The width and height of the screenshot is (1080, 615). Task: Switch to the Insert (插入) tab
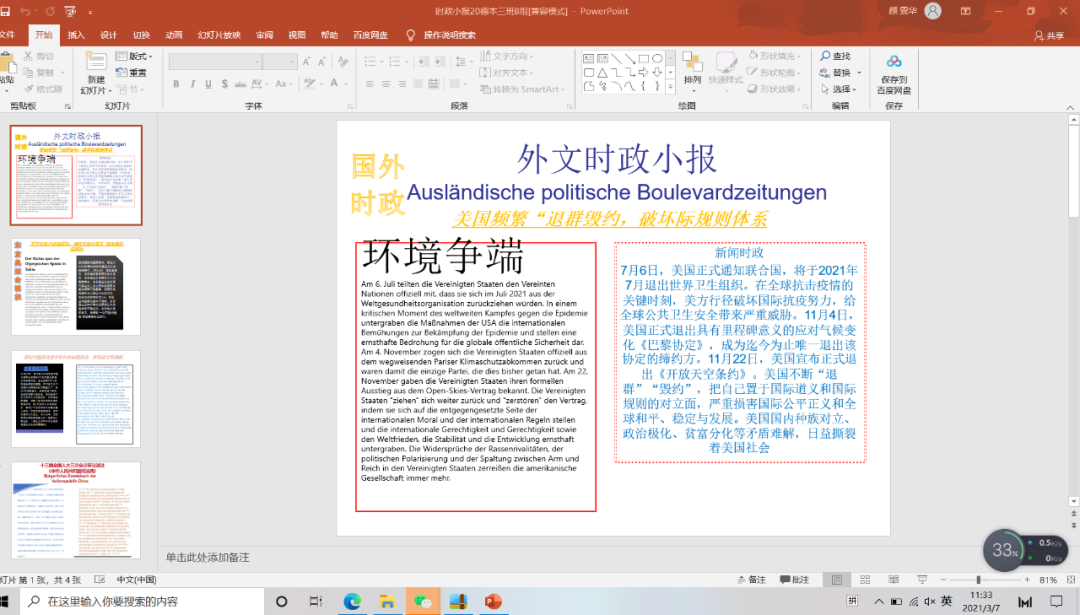[76, 35]
